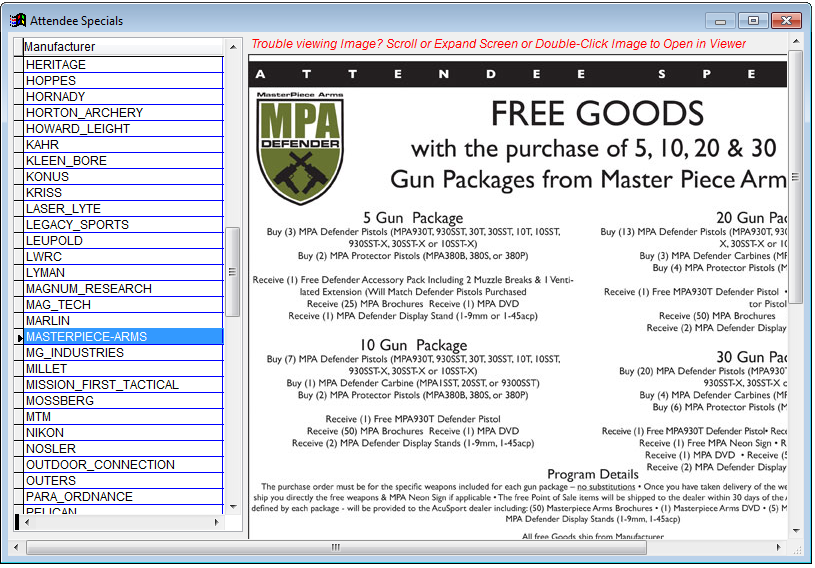Click bottom window horizontal scroll-right arrow

(x=778, y=547)
